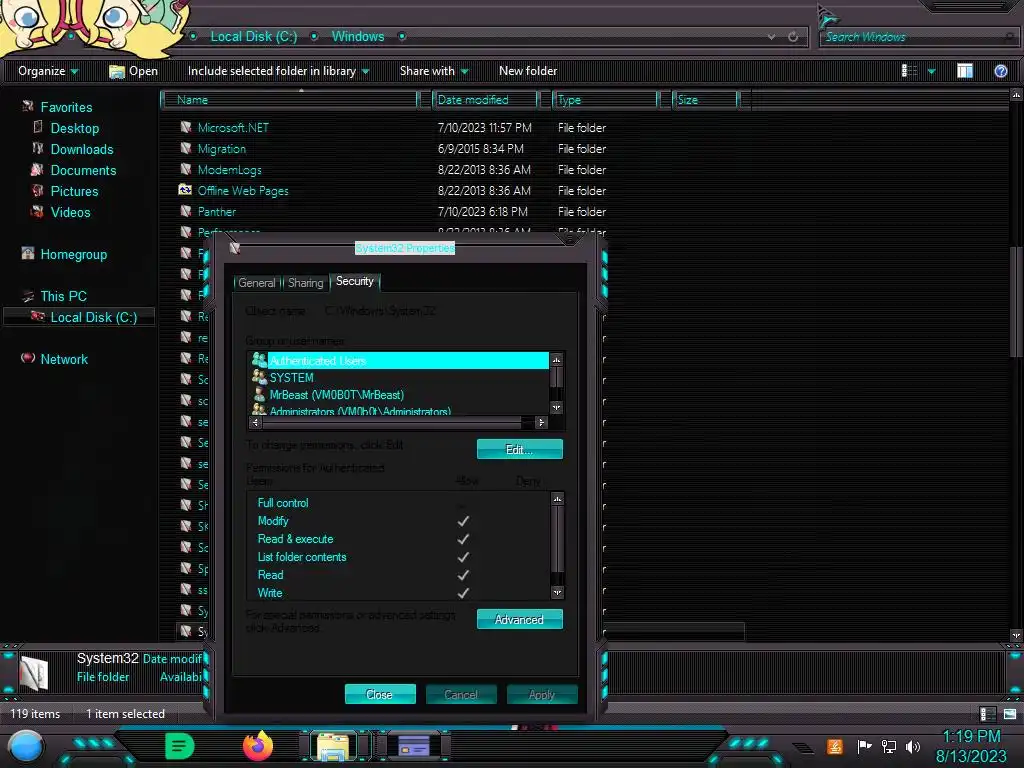
Task: Open Documents in Favorites
Action: point(83,170)
